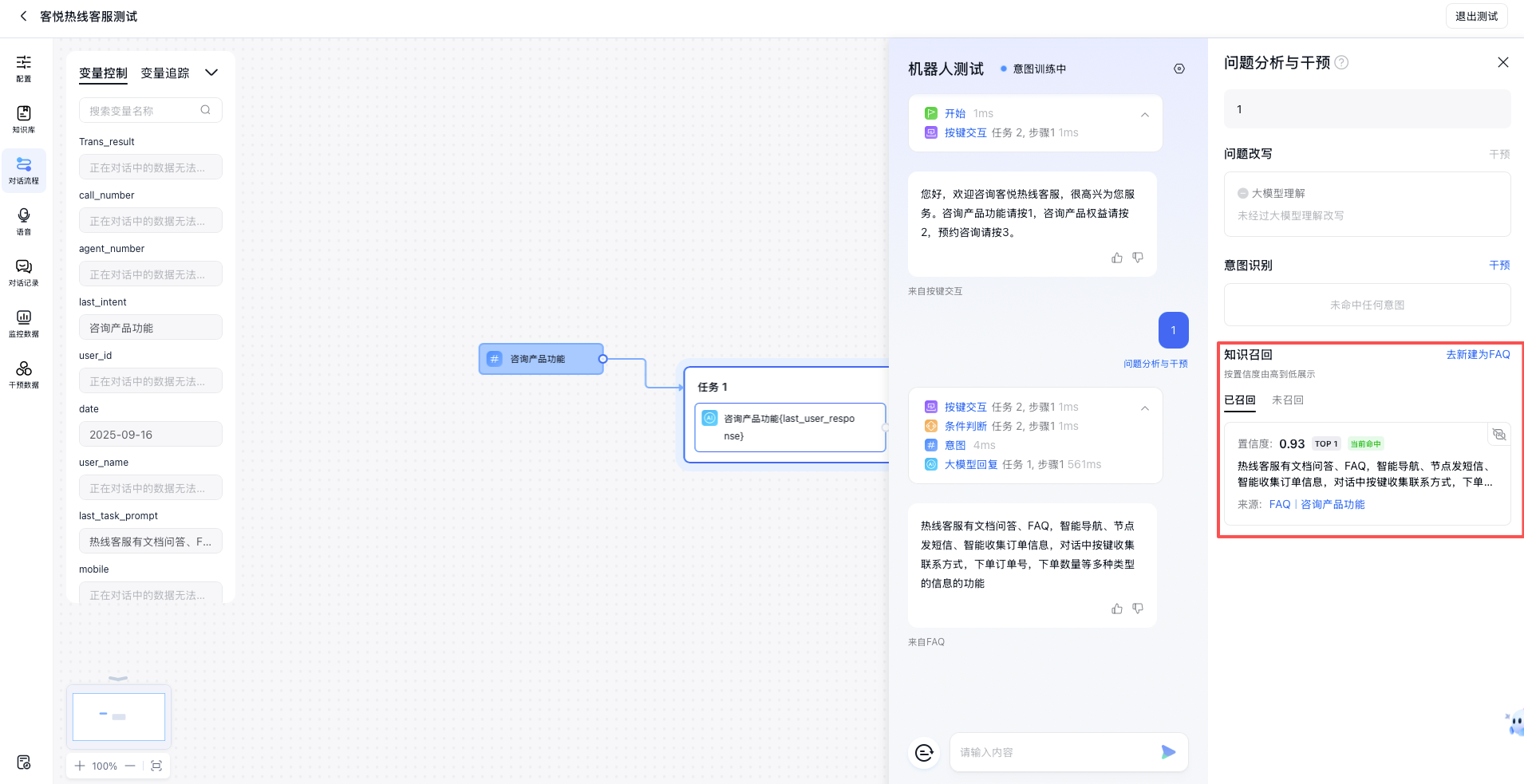Toggle the hide icon on recalled knowledge card

[1499, 434]
